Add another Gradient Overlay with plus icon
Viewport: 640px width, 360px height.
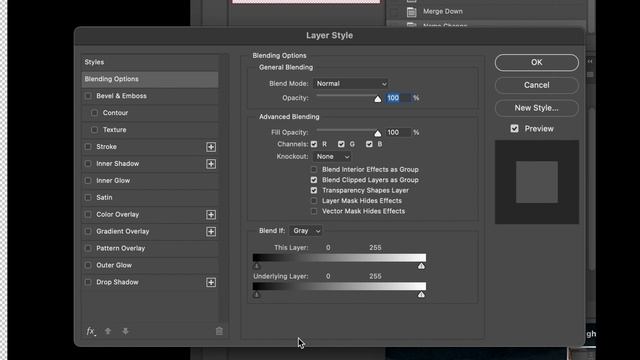click(x=211, y=232)
